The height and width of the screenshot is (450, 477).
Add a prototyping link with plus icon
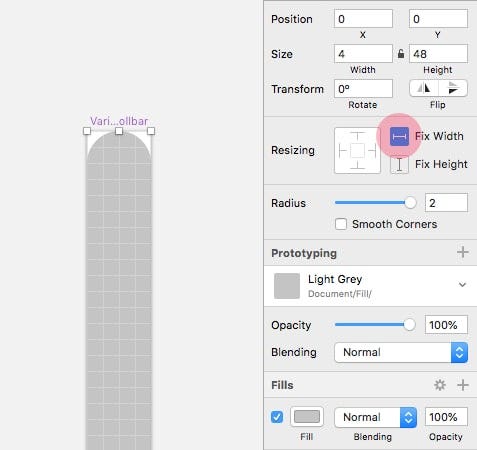[x=463, y=252]
